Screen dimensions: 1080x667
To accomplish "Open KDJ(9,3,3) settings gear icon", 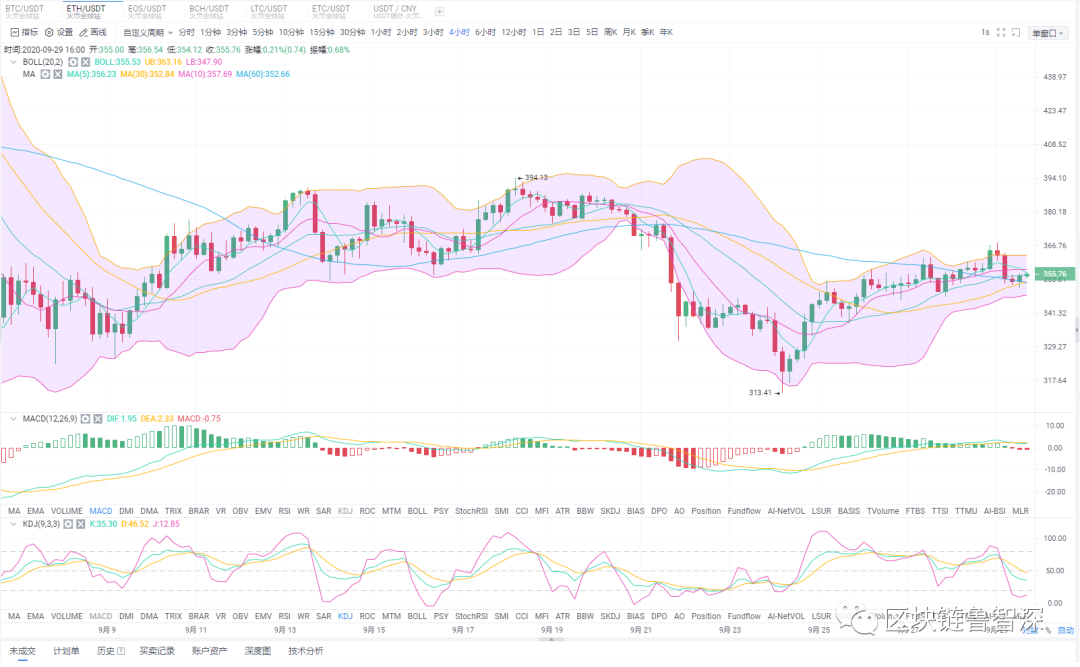I will pyautogui.click(x=68, y=524).
